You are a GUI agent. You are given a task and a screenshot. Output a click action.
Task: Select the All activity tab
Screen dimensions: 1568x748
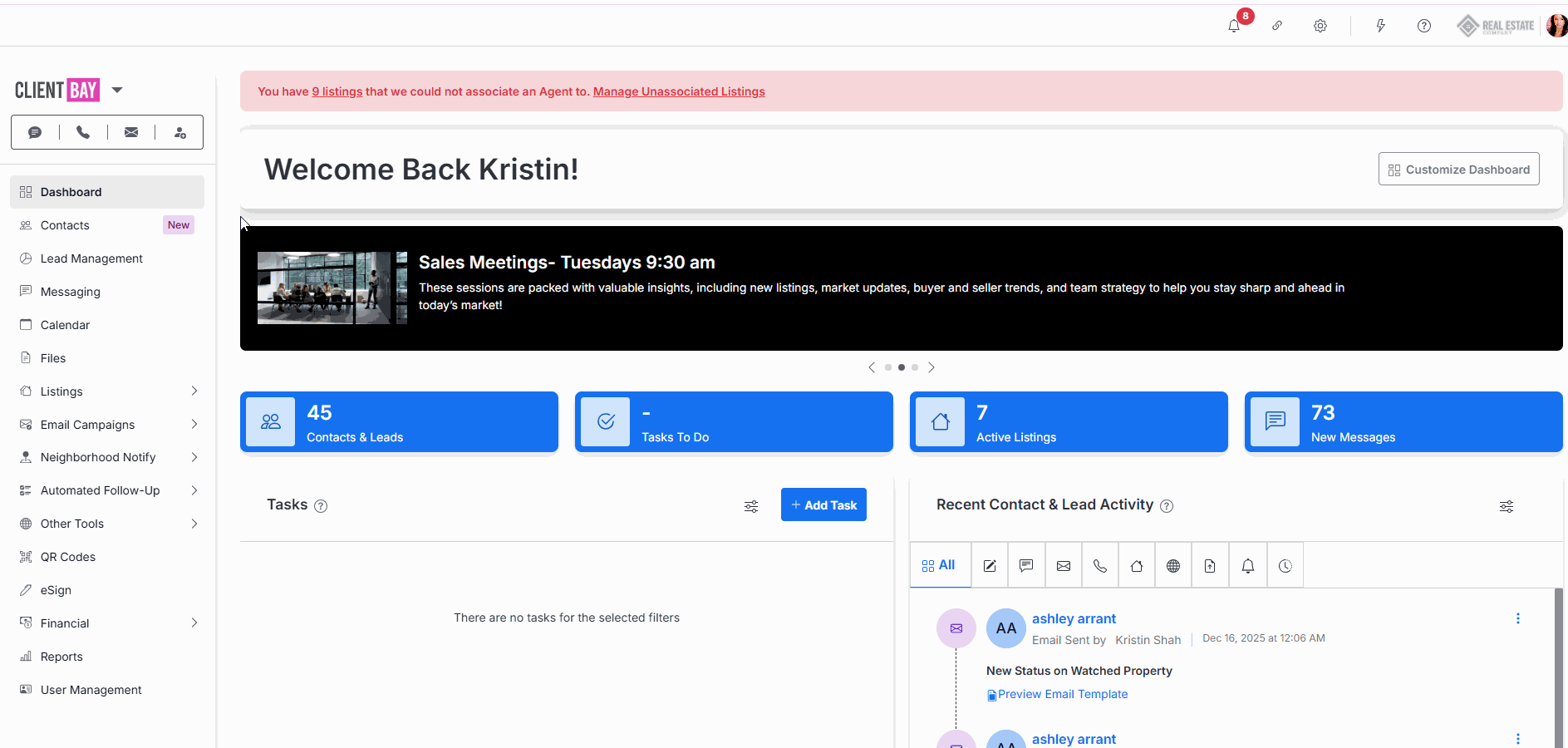(939, 565)
